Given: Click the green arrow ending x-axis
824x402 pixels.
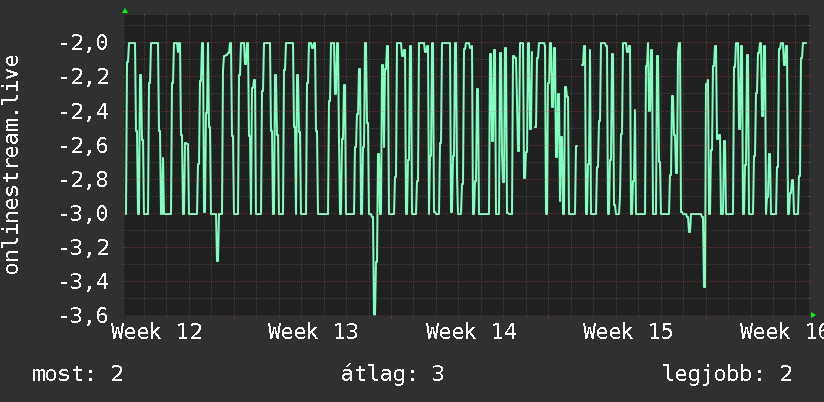Looking at the screenshot, I should 813,315.
